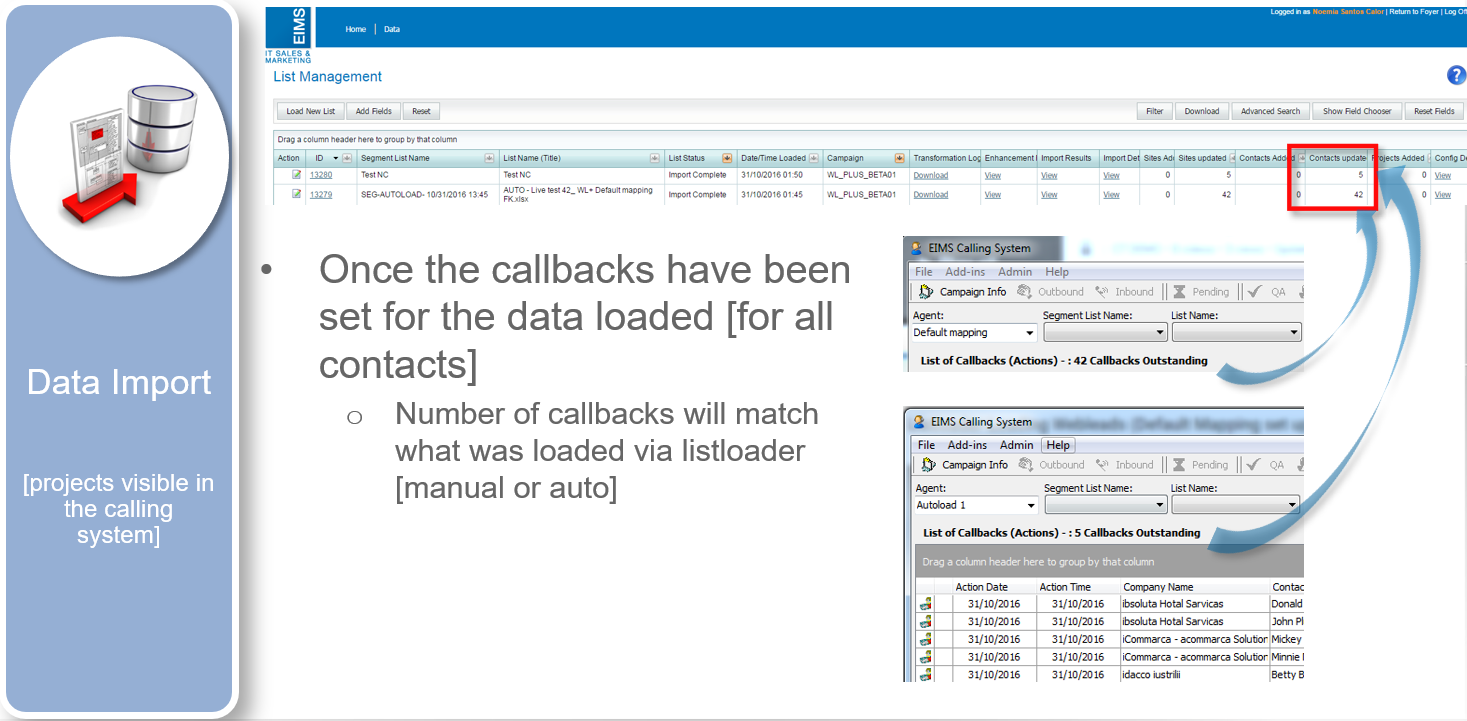Image resolution: width=1467 pixels, height=721 pixels.
Task: Click the callback row icon for contact Mickey
Action: (x=926, y=640)
